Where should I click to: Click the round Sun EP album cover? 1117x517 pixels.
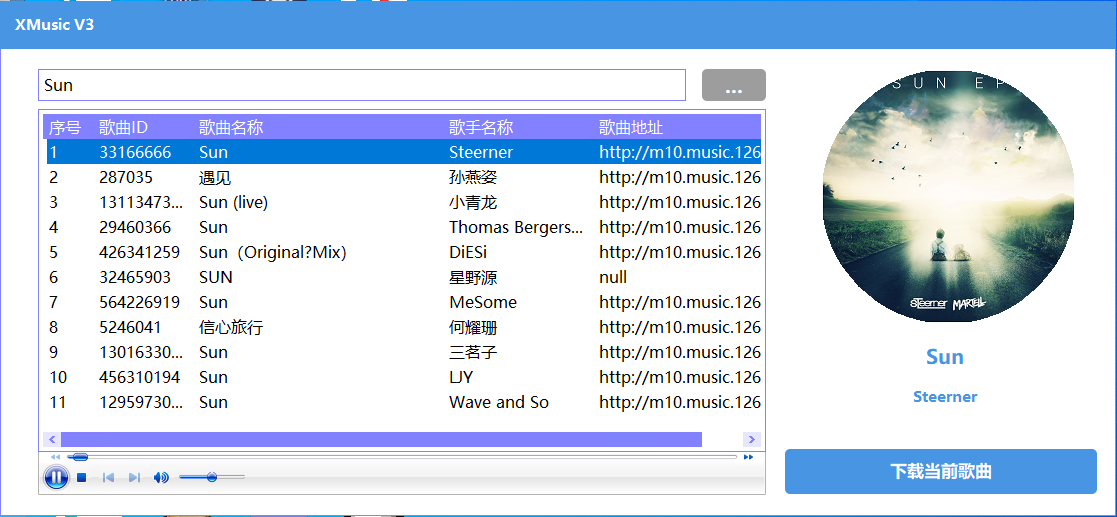(948, 197)
